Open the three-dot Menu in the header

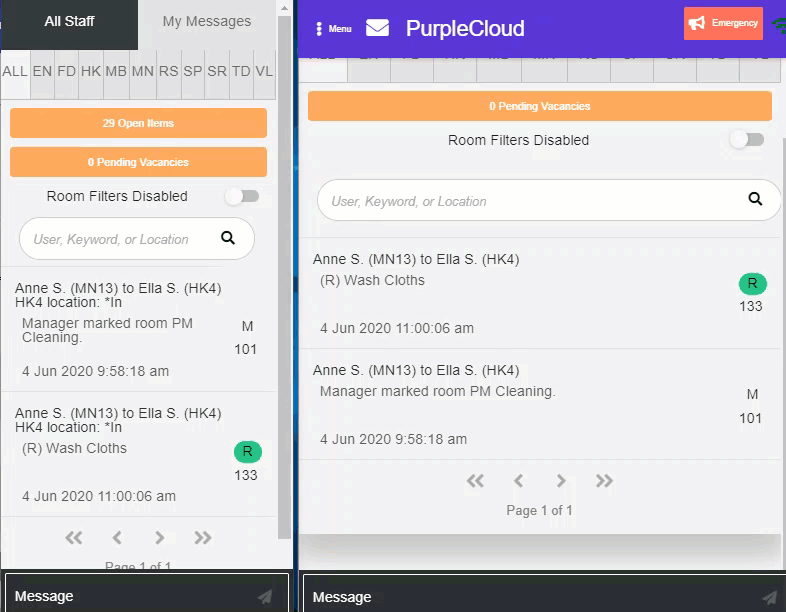coord(334,28)
